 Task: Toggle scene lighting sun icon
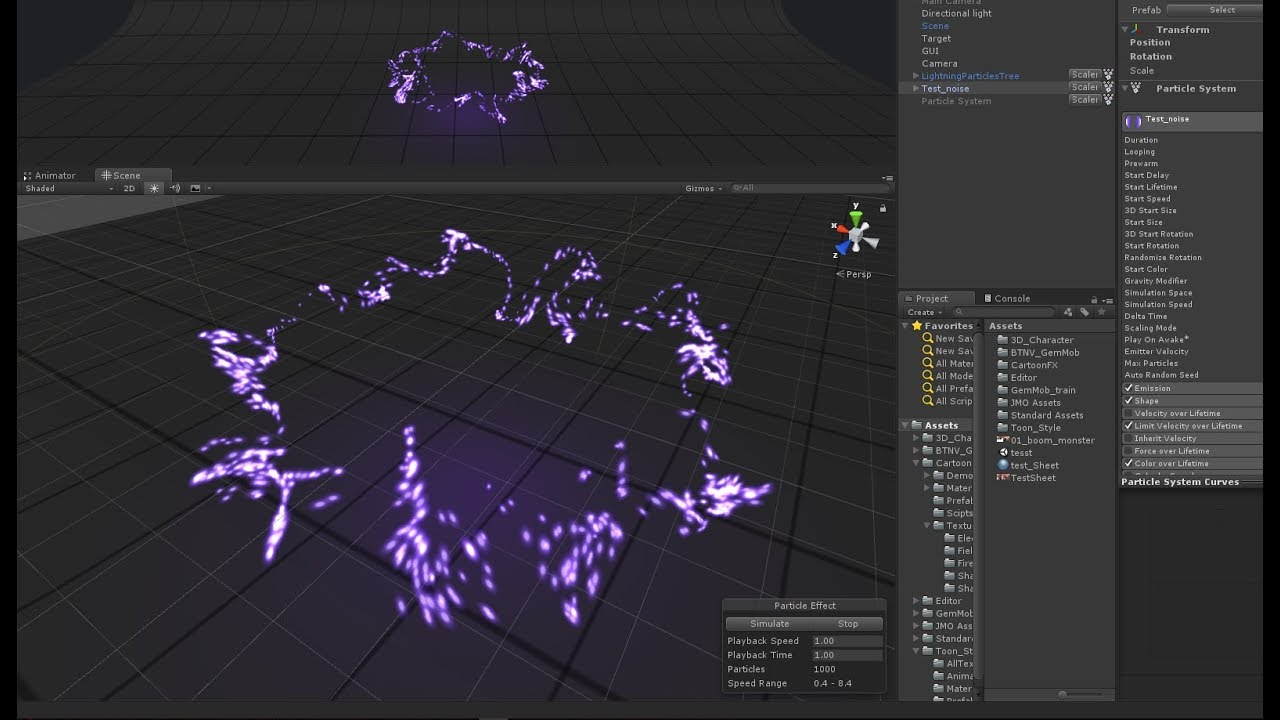coord(154,188)
